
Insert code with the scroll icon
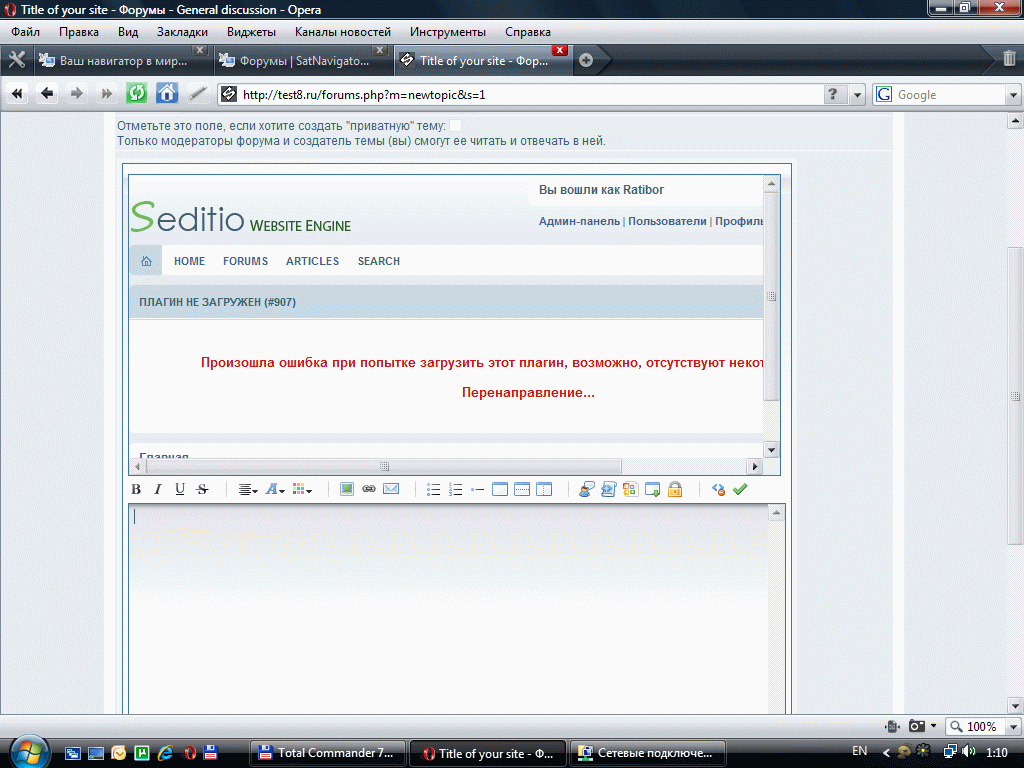coord(609,489)
